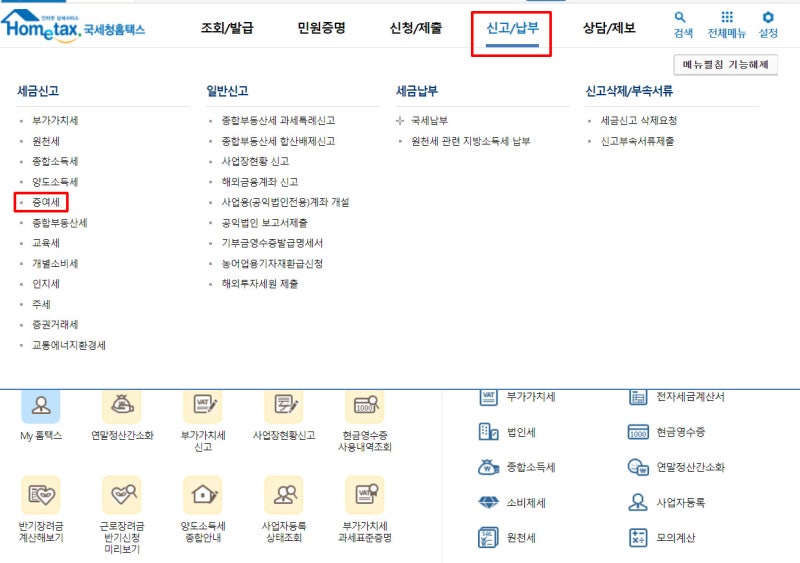Image resolution: width=800 pixels, height=563 pixels.
Task: Open 세금신고 삭제요청
Action: (639, 120)
